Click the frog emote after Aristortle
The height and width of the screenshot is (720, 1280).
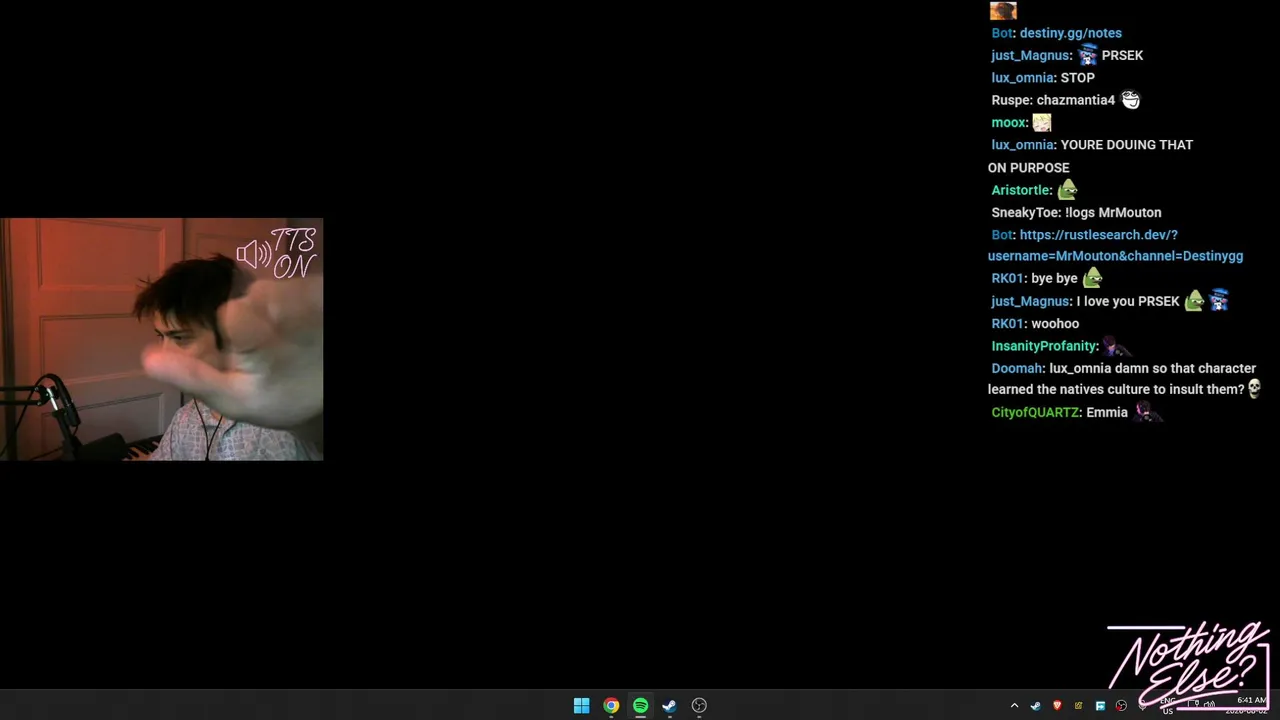(x=1067, y=189)
